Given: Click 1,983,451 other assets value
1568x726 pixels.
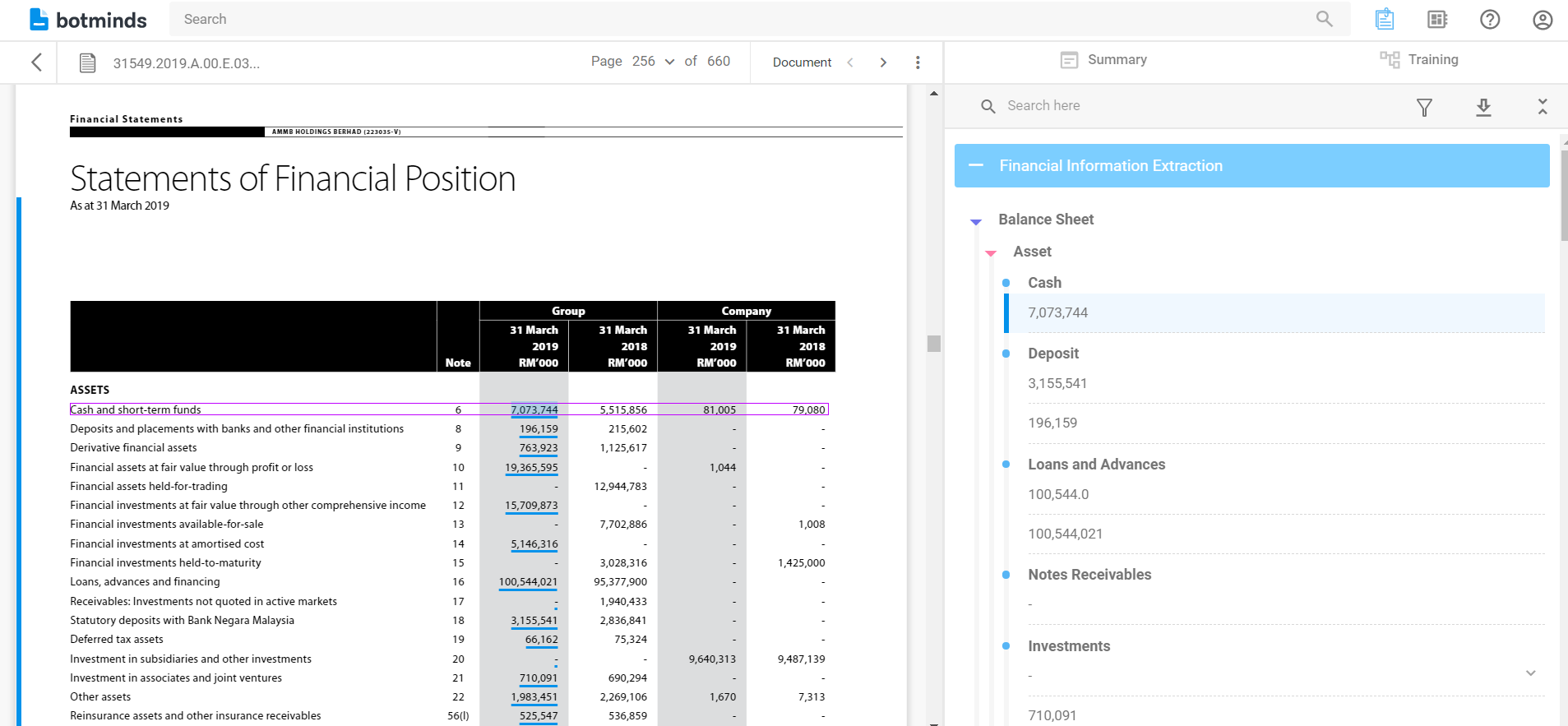Looking at the screenshot, I should click(x=534, y=696).
